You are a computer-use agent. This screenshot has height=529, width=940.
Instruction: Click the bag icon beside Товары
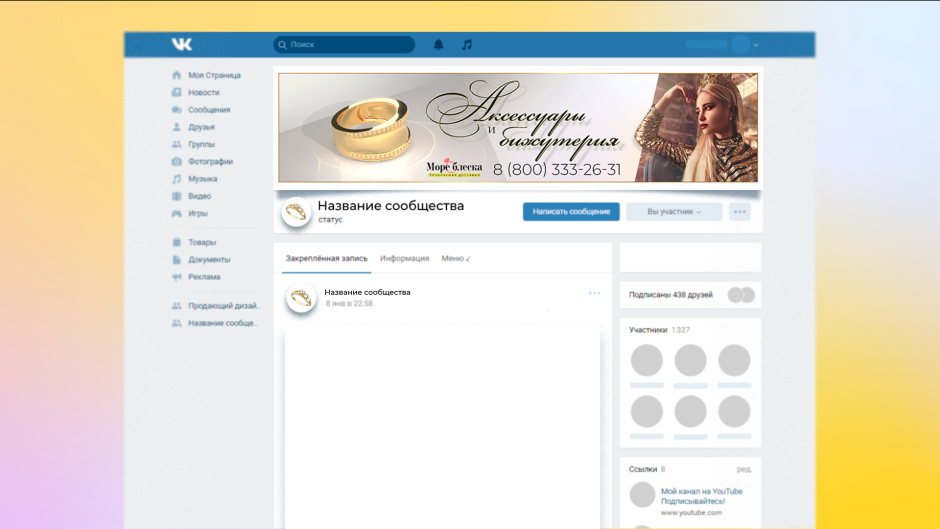176,242
